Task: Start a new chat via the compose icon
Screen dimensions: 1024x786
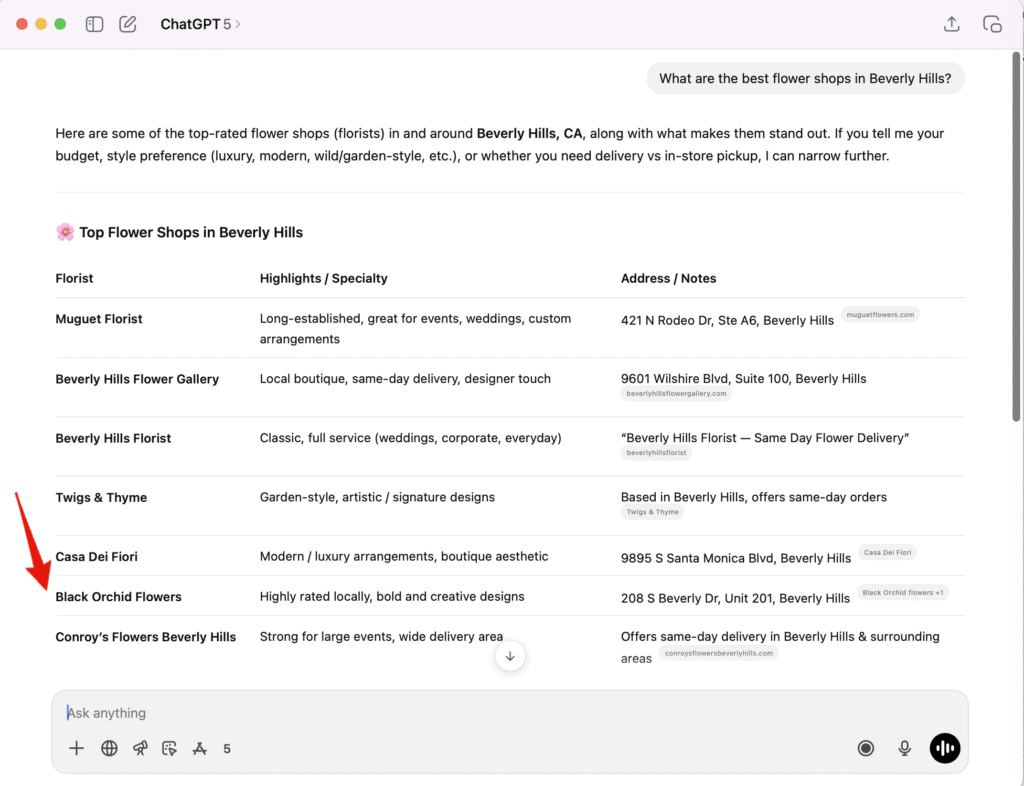Action: click(127, 23)
